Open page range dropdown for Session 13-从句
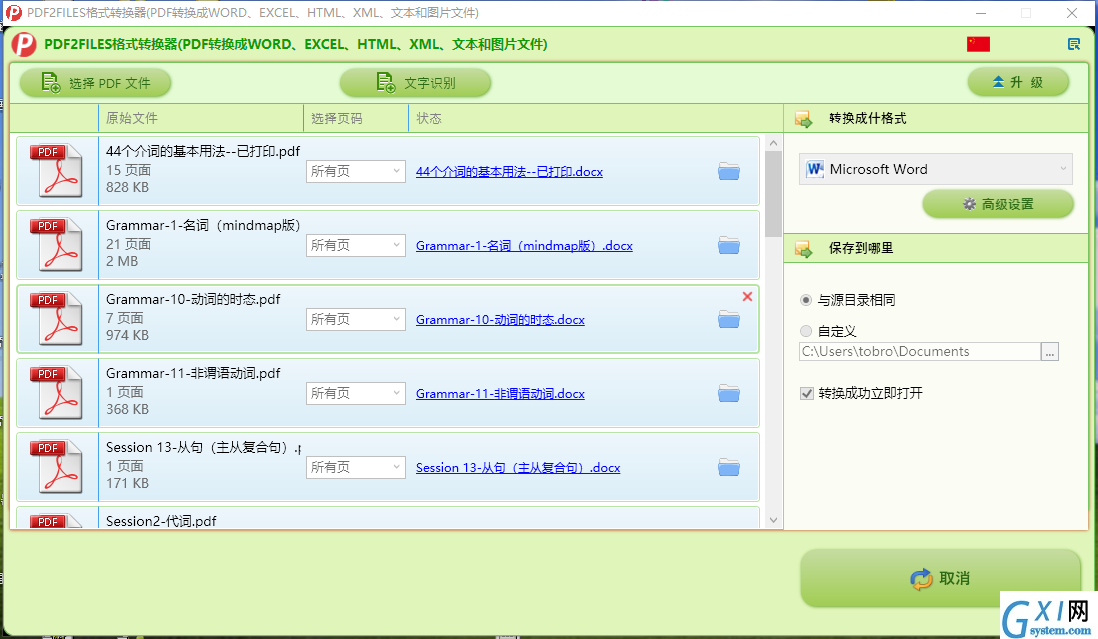The width and height of the screenshot is (1098, 639). pyautogui.click(x=356, y=468)
